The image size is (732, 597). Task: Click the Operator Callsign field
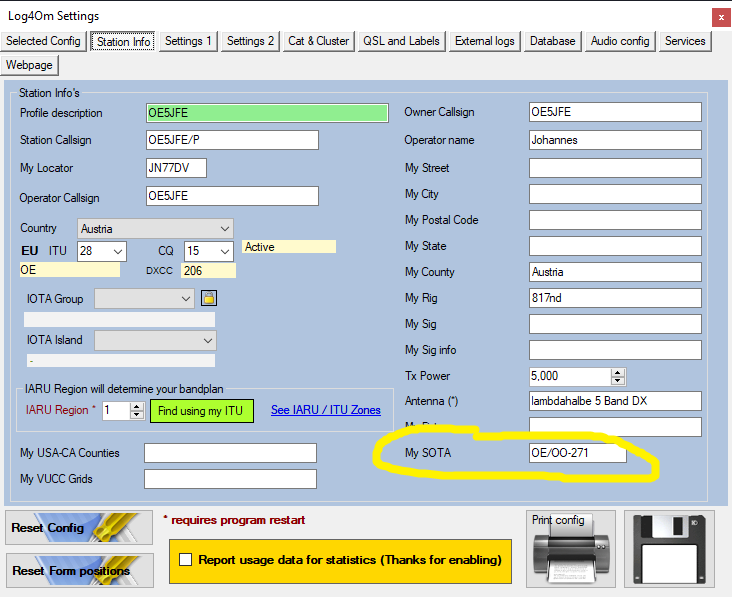[x=232, y=196]
